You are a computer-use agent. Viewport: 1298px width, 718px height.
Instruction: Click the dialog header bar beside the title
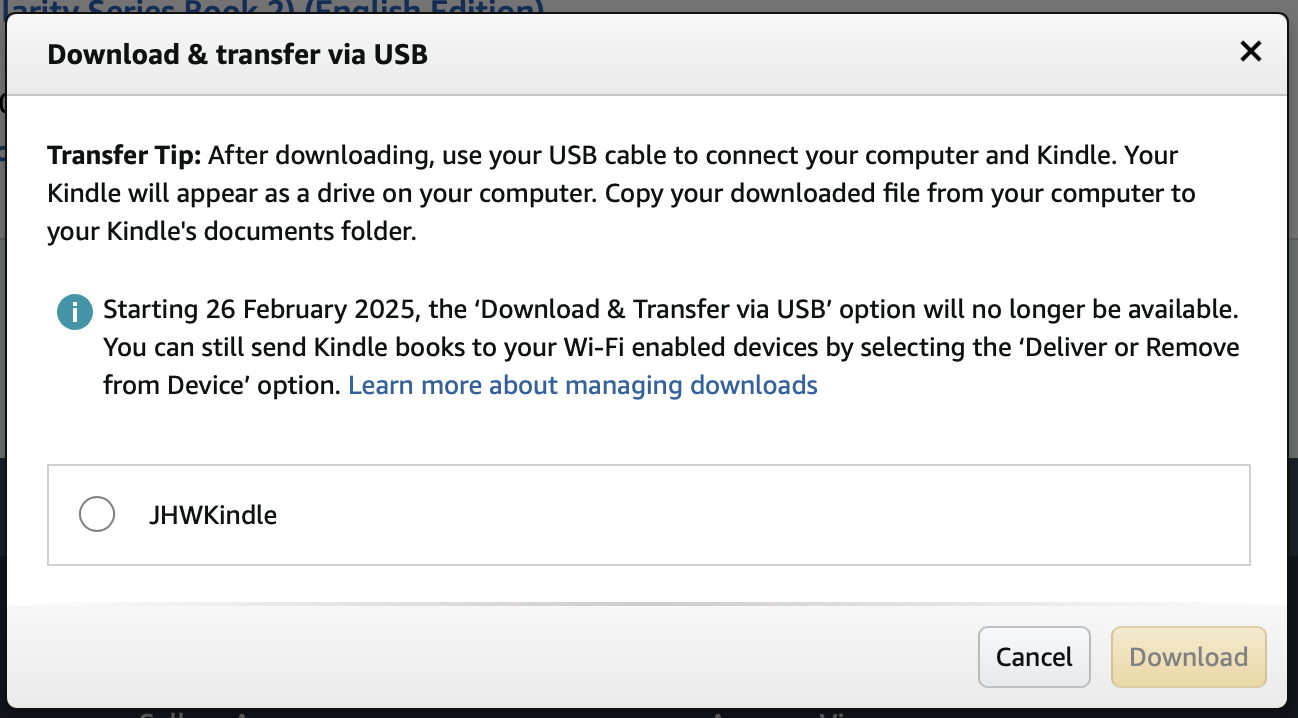pos(830,53)
